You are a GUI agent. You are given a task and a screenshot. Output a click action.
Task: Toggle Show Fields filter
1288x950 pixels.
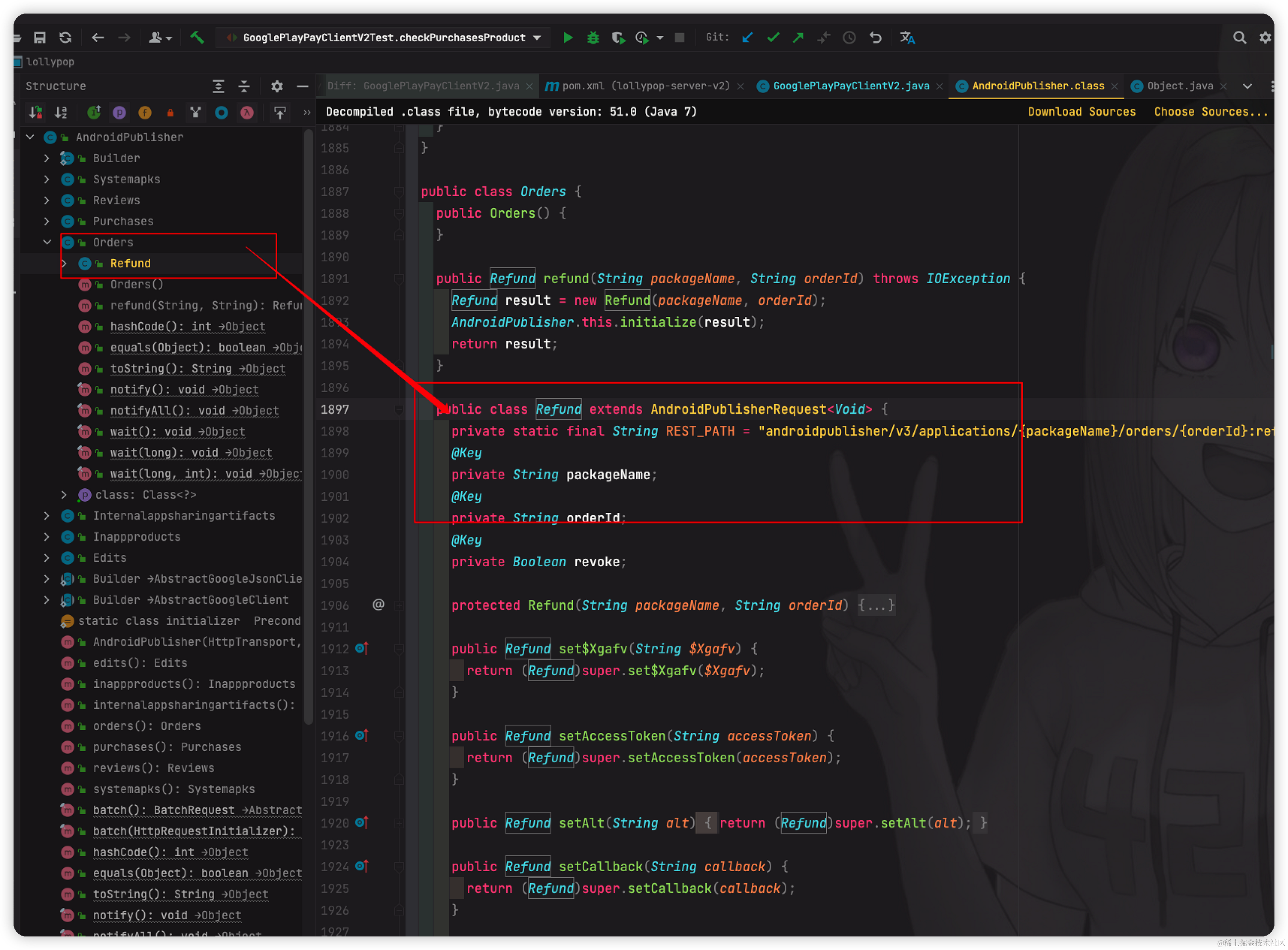click(145, 113)
